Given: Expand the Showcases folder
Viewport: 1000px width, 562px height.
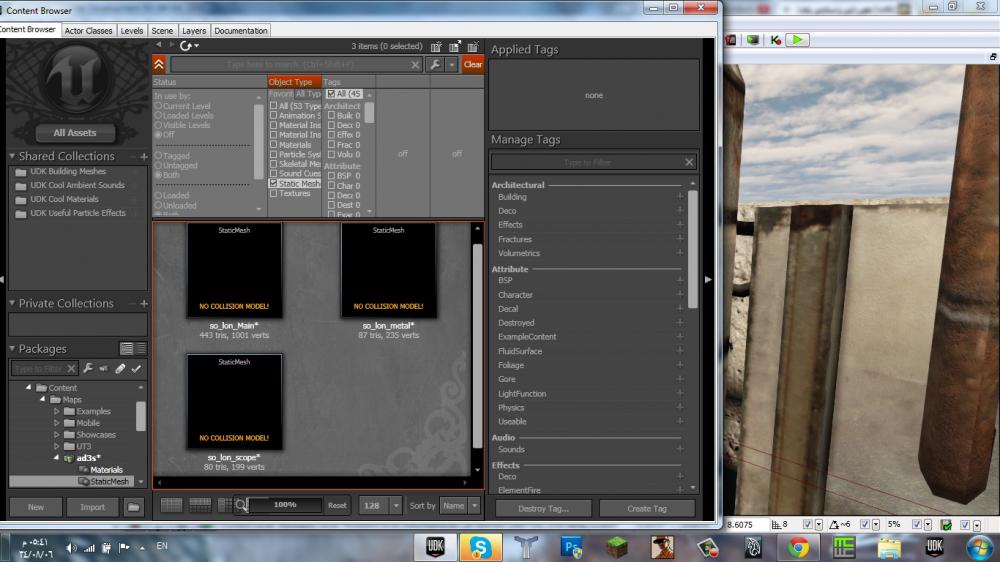Looking at the screenshot, I should 57,435.
